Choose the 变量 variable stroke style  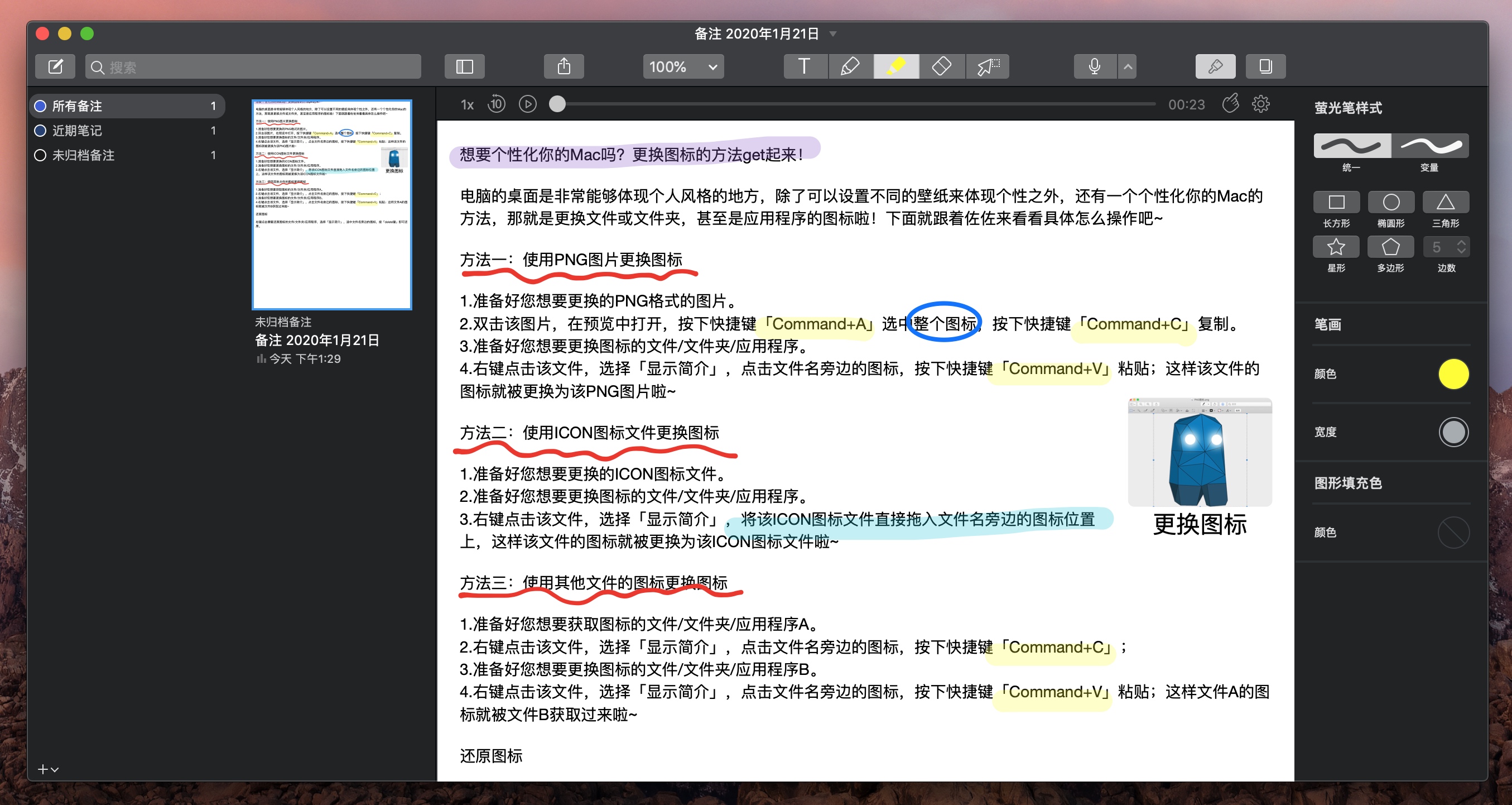1431,145
